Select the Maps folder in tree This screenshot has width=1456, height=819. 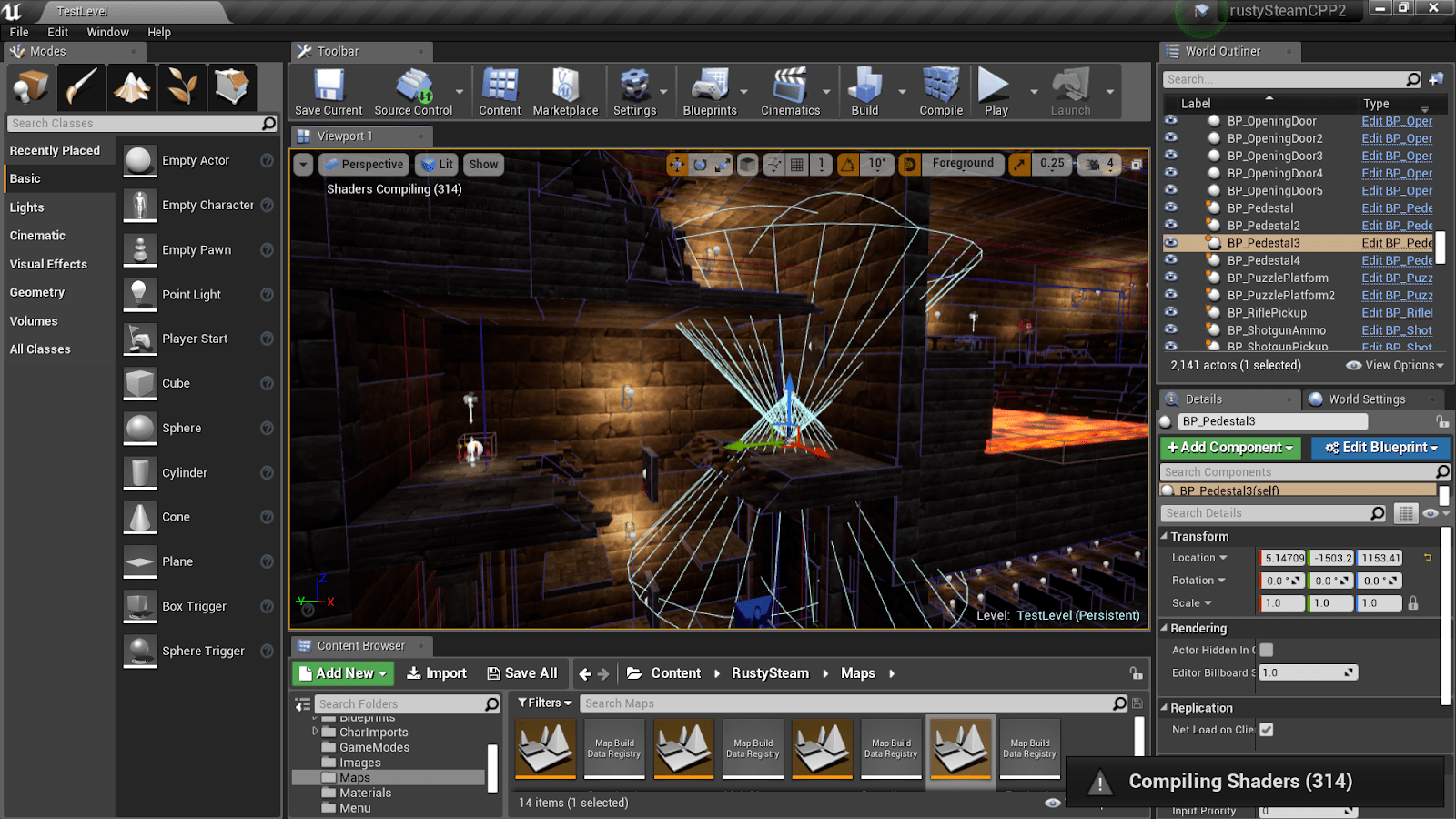coord(355,778)
